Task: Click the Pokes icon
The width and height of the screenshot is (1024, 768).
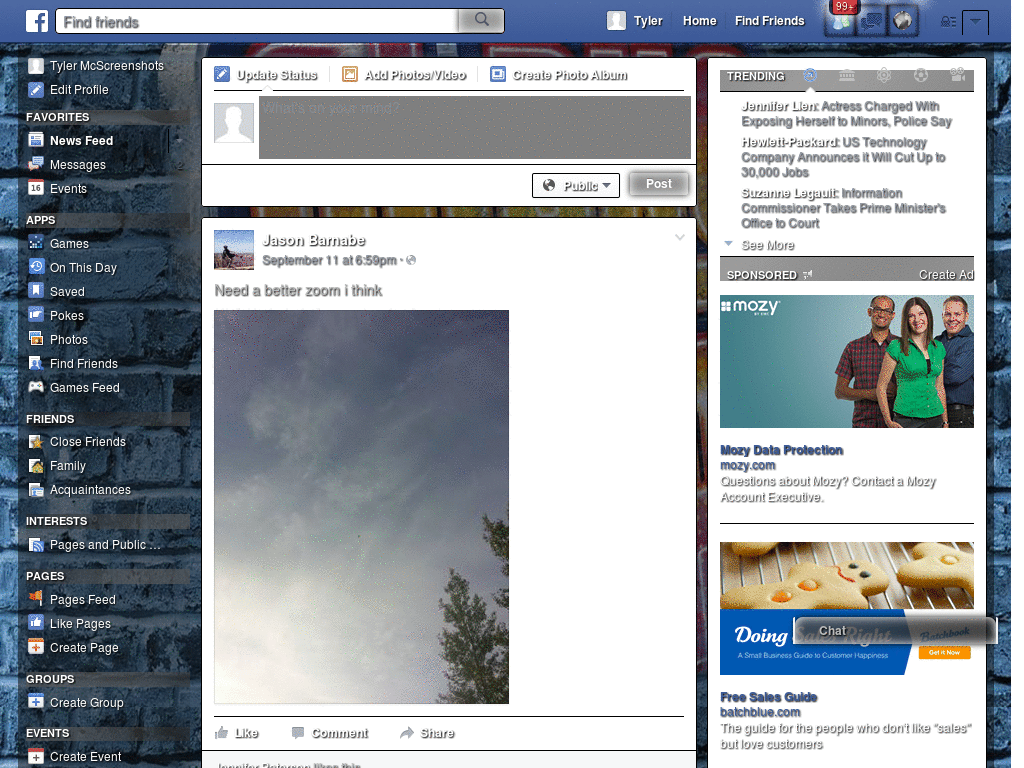Action: click(36, 315)
